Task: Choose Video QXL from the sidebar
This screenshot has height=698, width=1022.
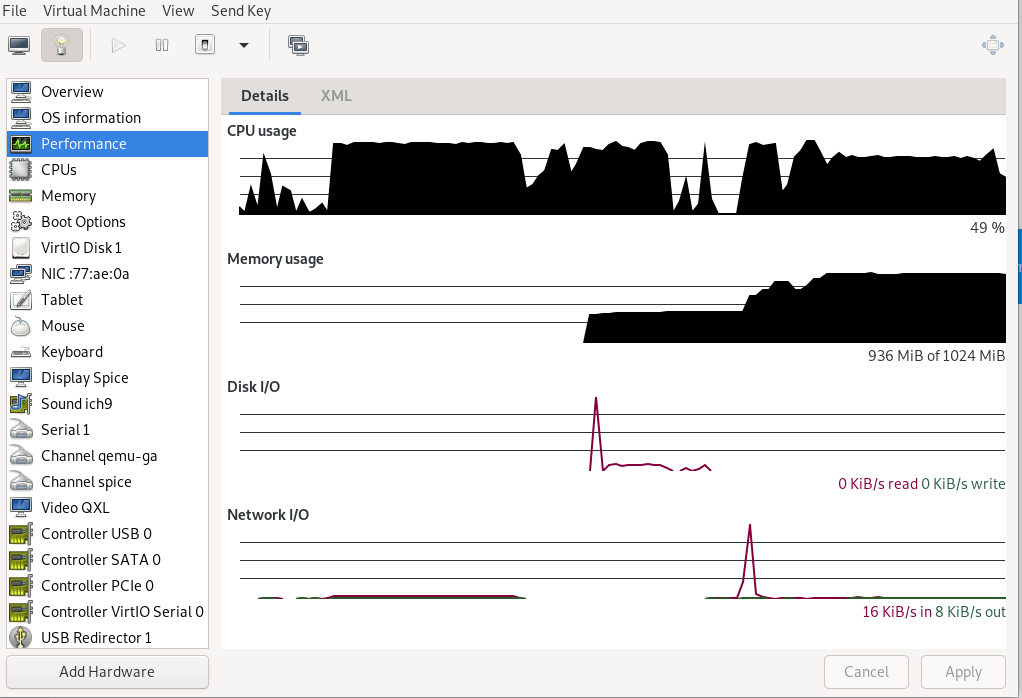Action: tap(75, 508)
